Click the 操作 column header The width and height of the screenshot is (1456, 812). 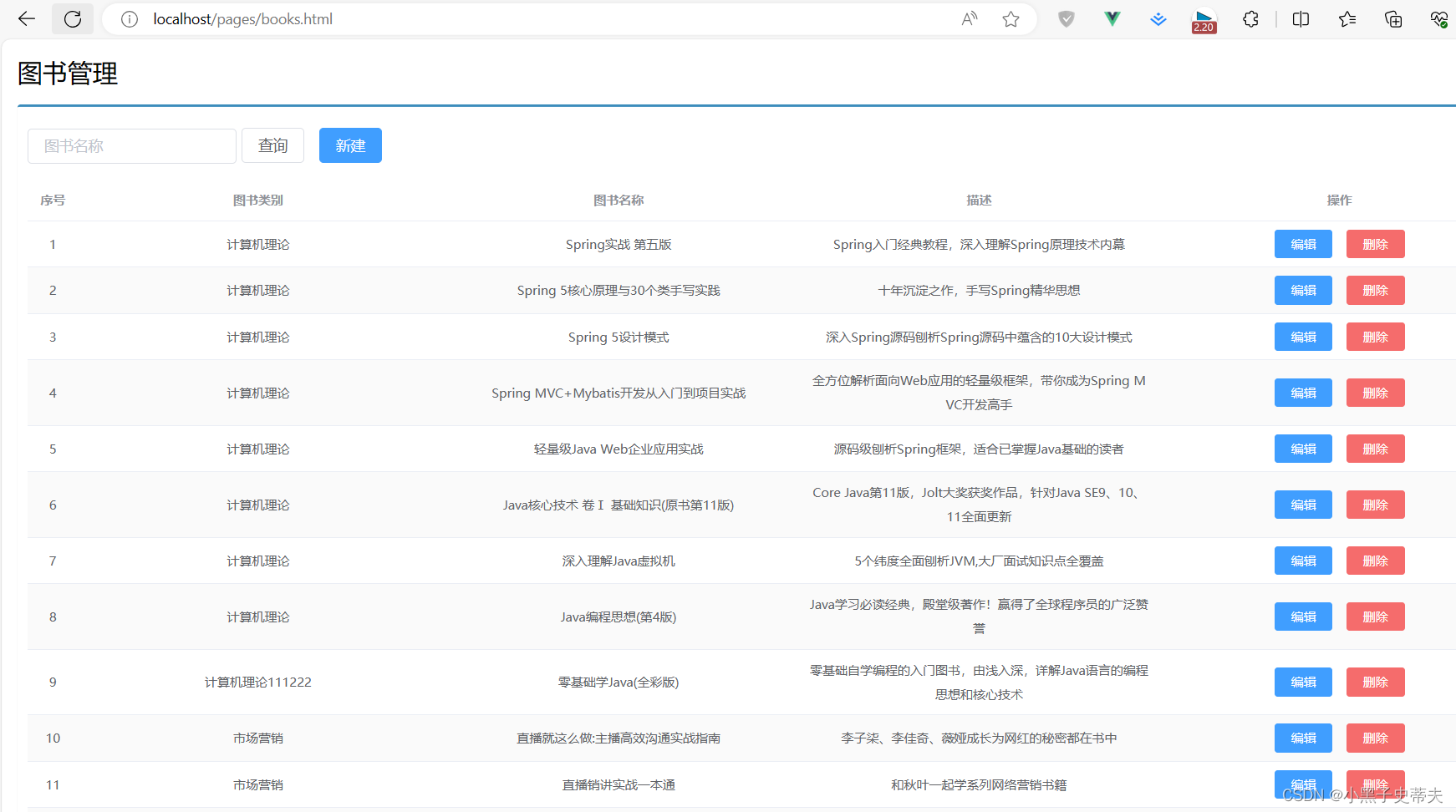pos(1339,200)
